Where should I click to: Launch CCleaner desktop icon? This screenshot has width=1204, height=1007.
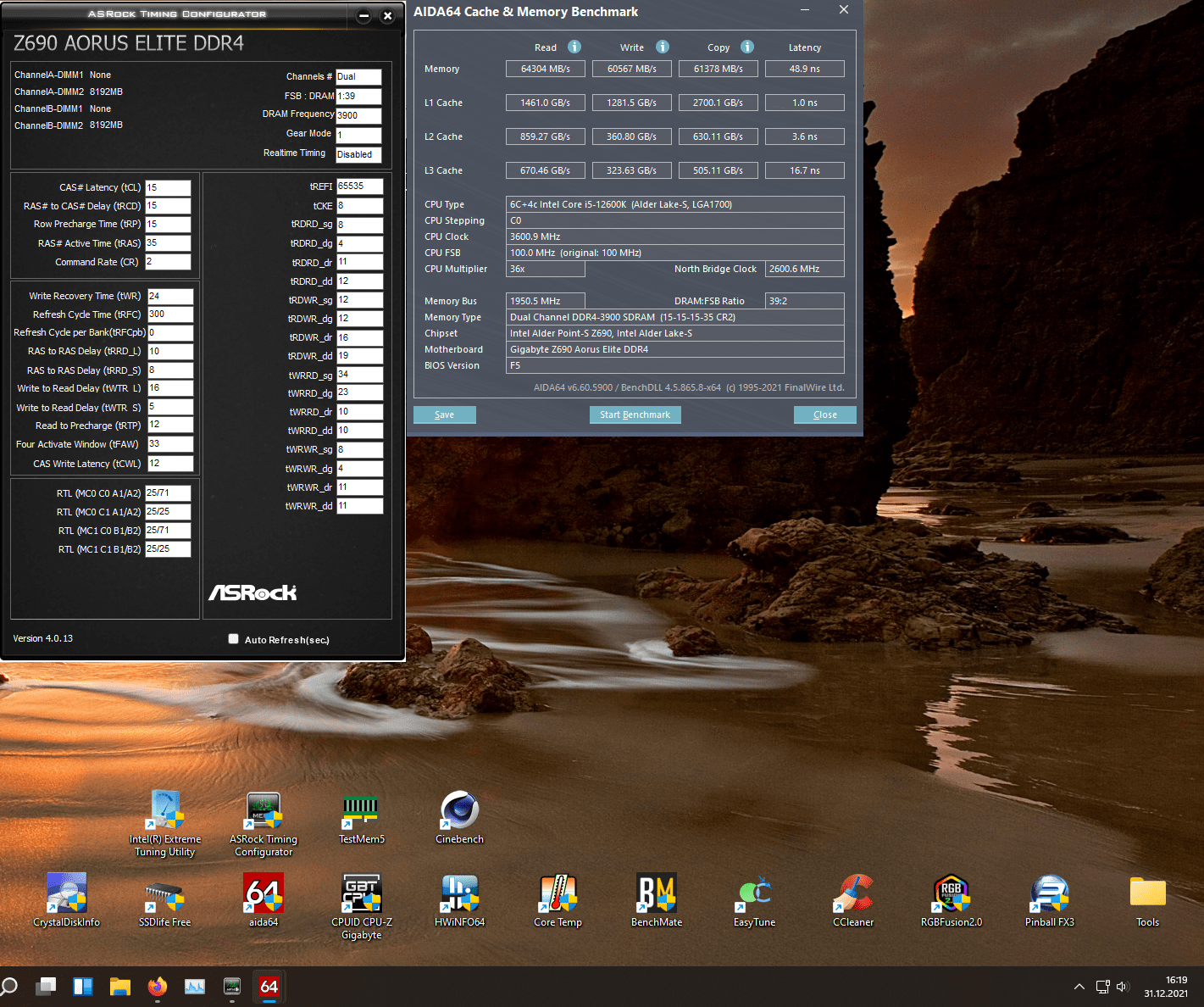click(x=853, y=900)
